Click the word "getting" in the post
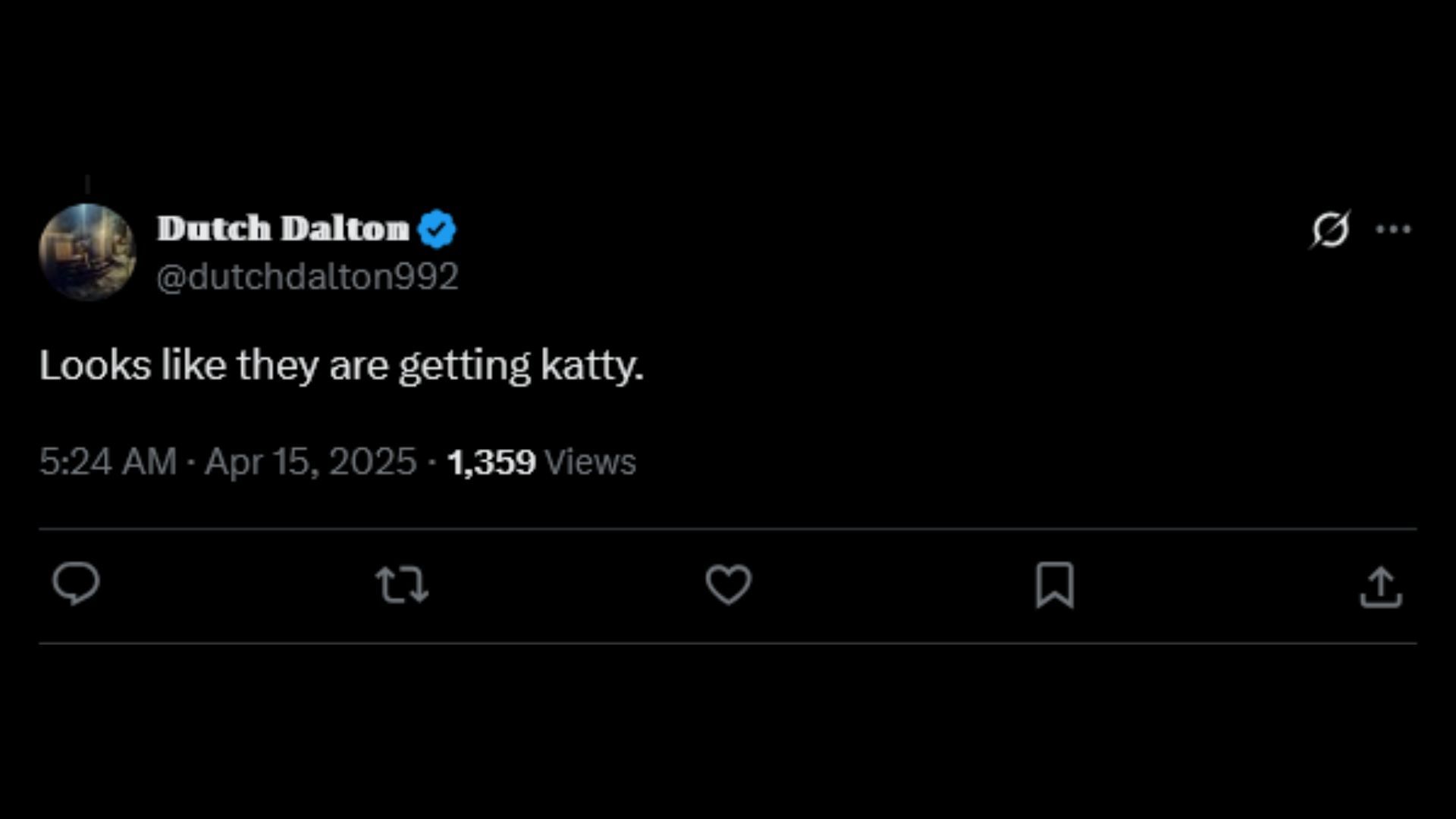This screenshot has height=819, width=1456. point(464,366)
